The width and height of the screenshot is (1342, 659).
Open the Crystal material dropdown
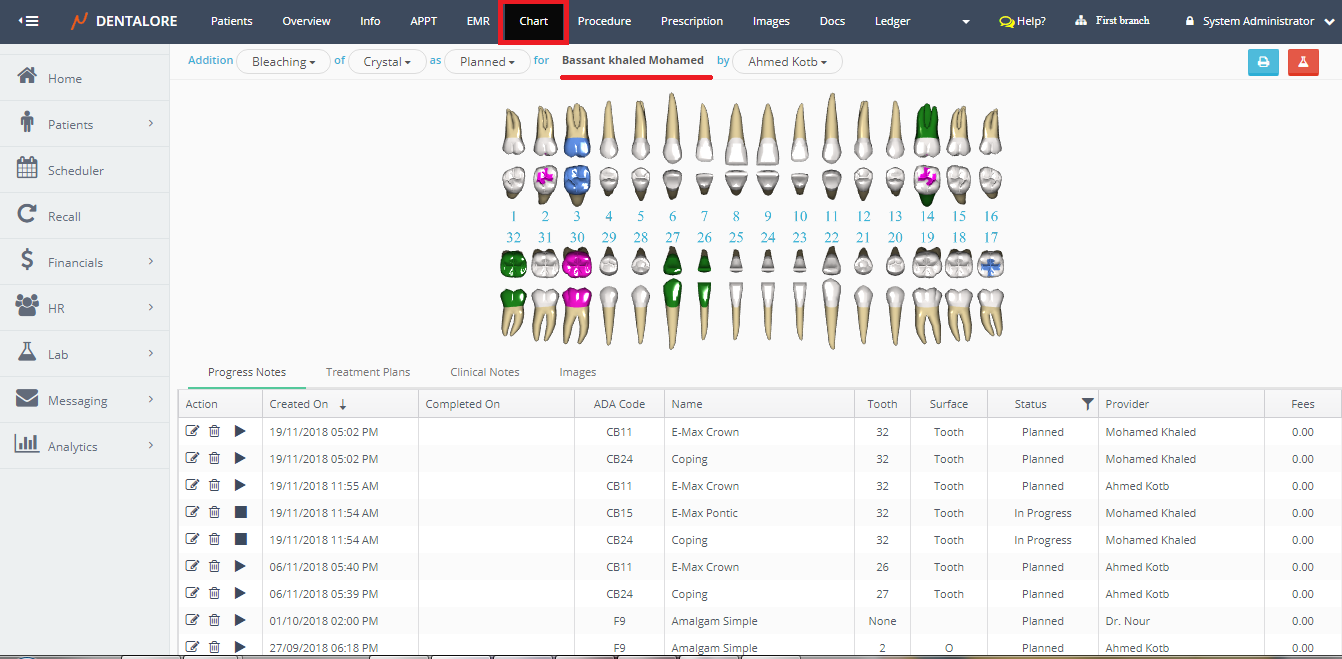pos(387,62)
